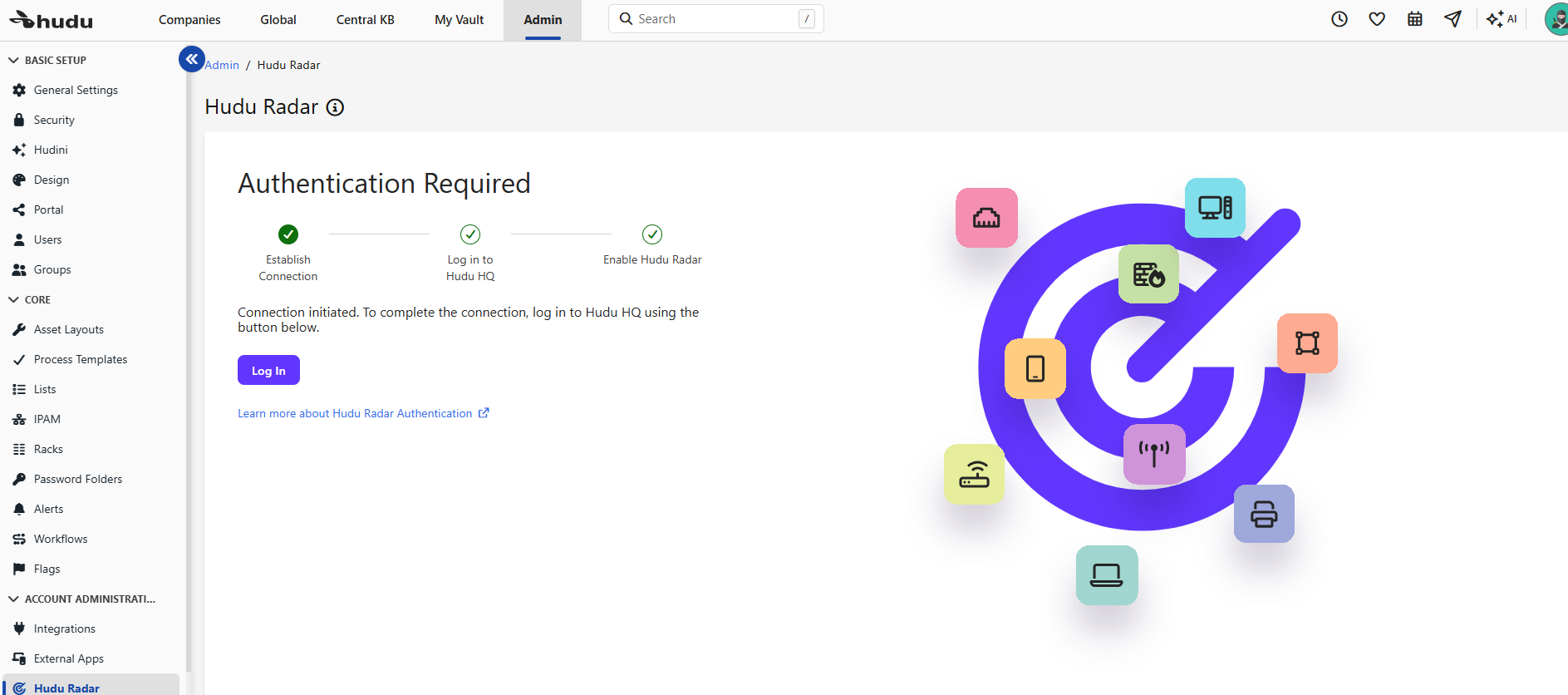This screenshot has height=695, width=1568.
Task: Open the user avatar menu
Action: (1556, 19)
